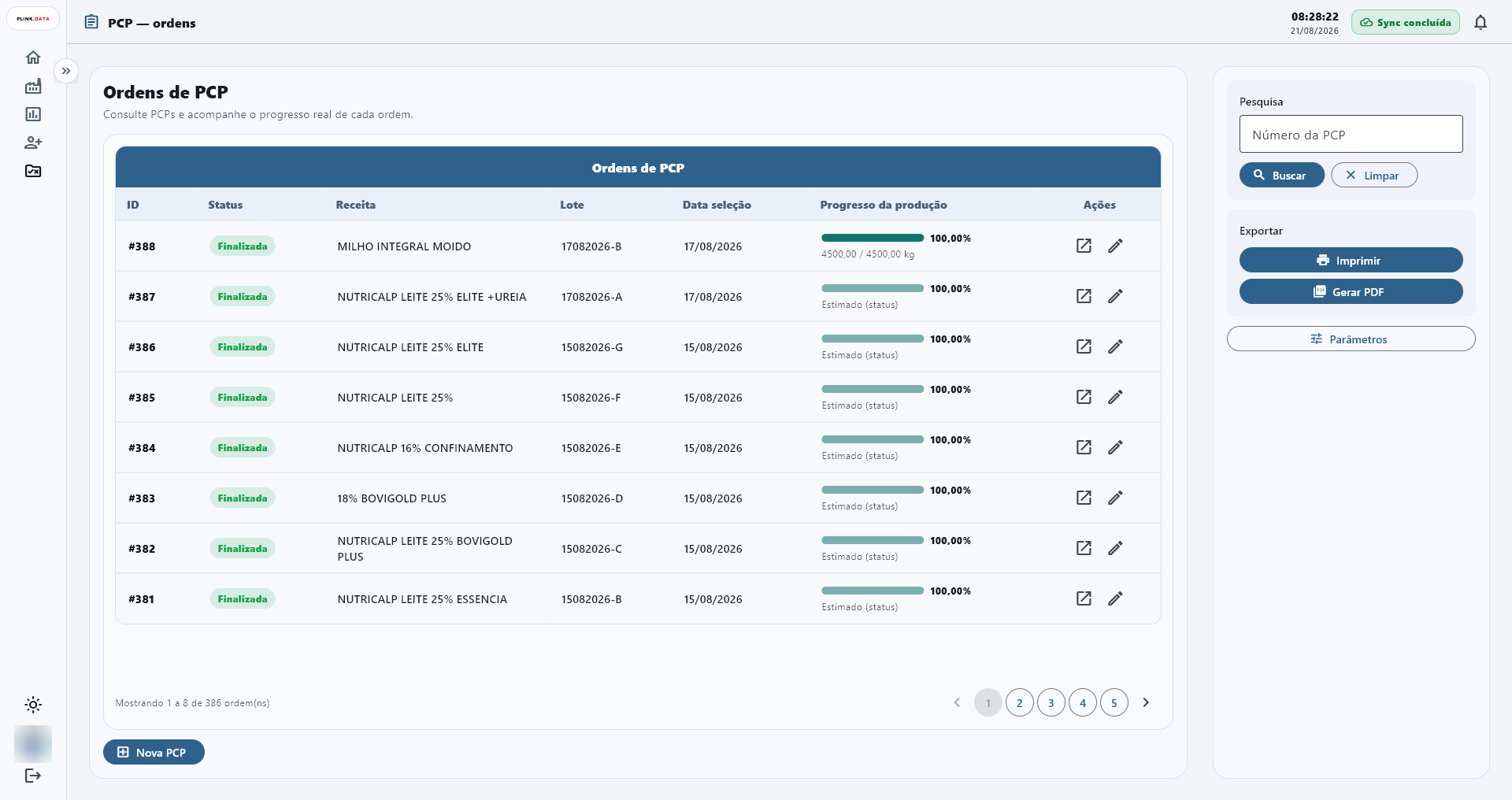Click the Lote column header
Image resolution: width=1512 pixels, height=800 pixels.
(x=572, y=205)
